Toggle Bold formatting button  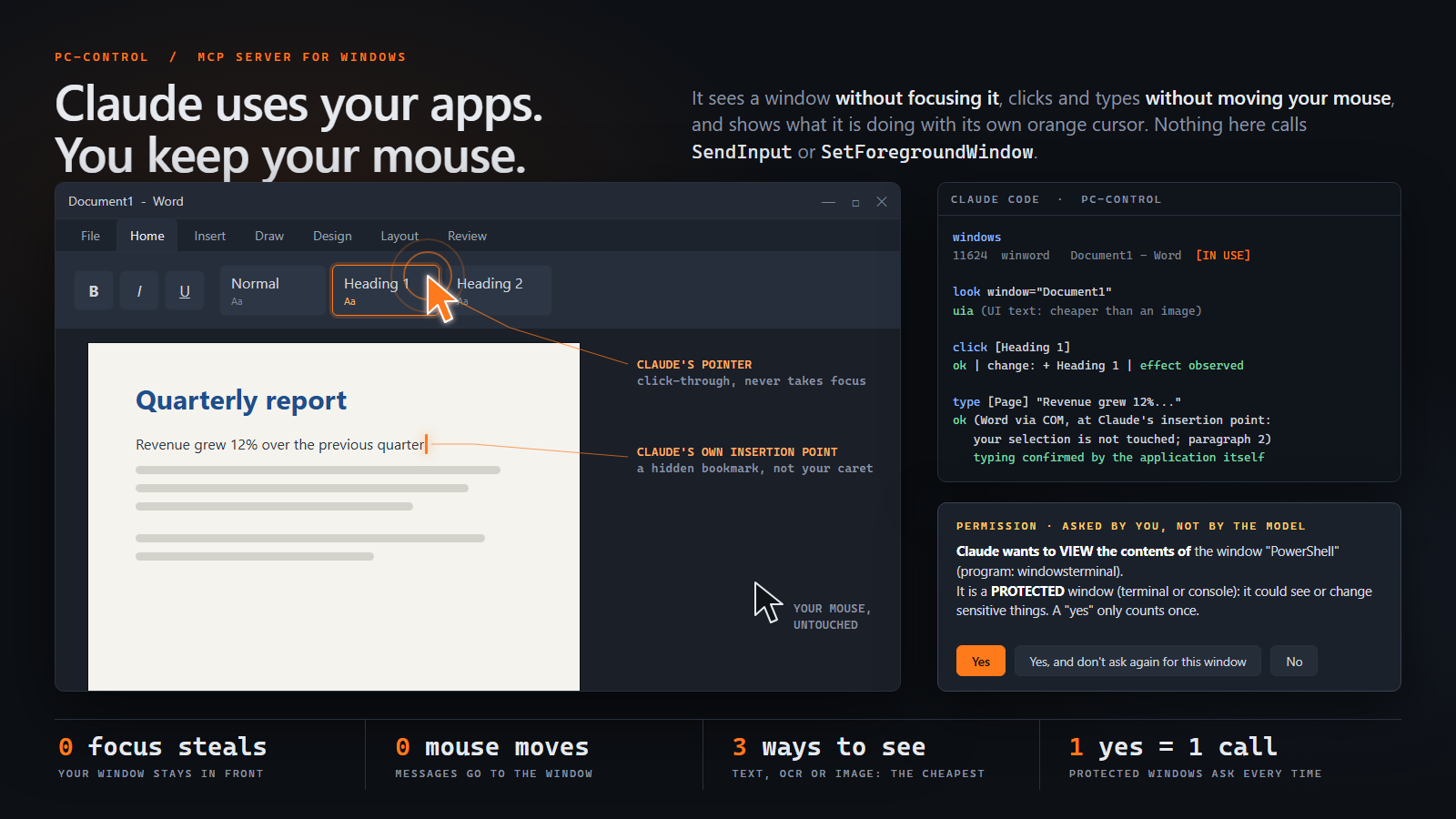click(94, 291)
